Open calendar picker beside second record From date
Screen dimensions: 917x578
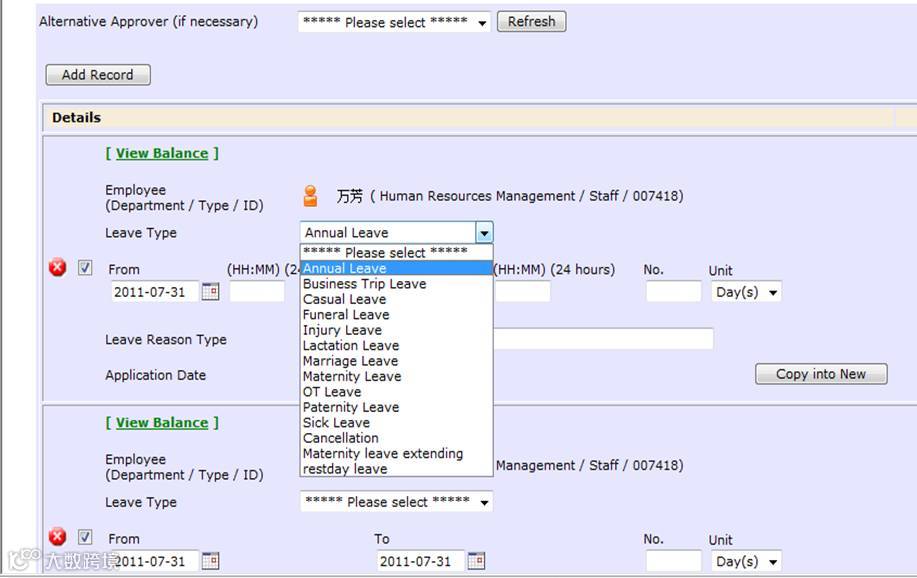click(x=211, y=561)
